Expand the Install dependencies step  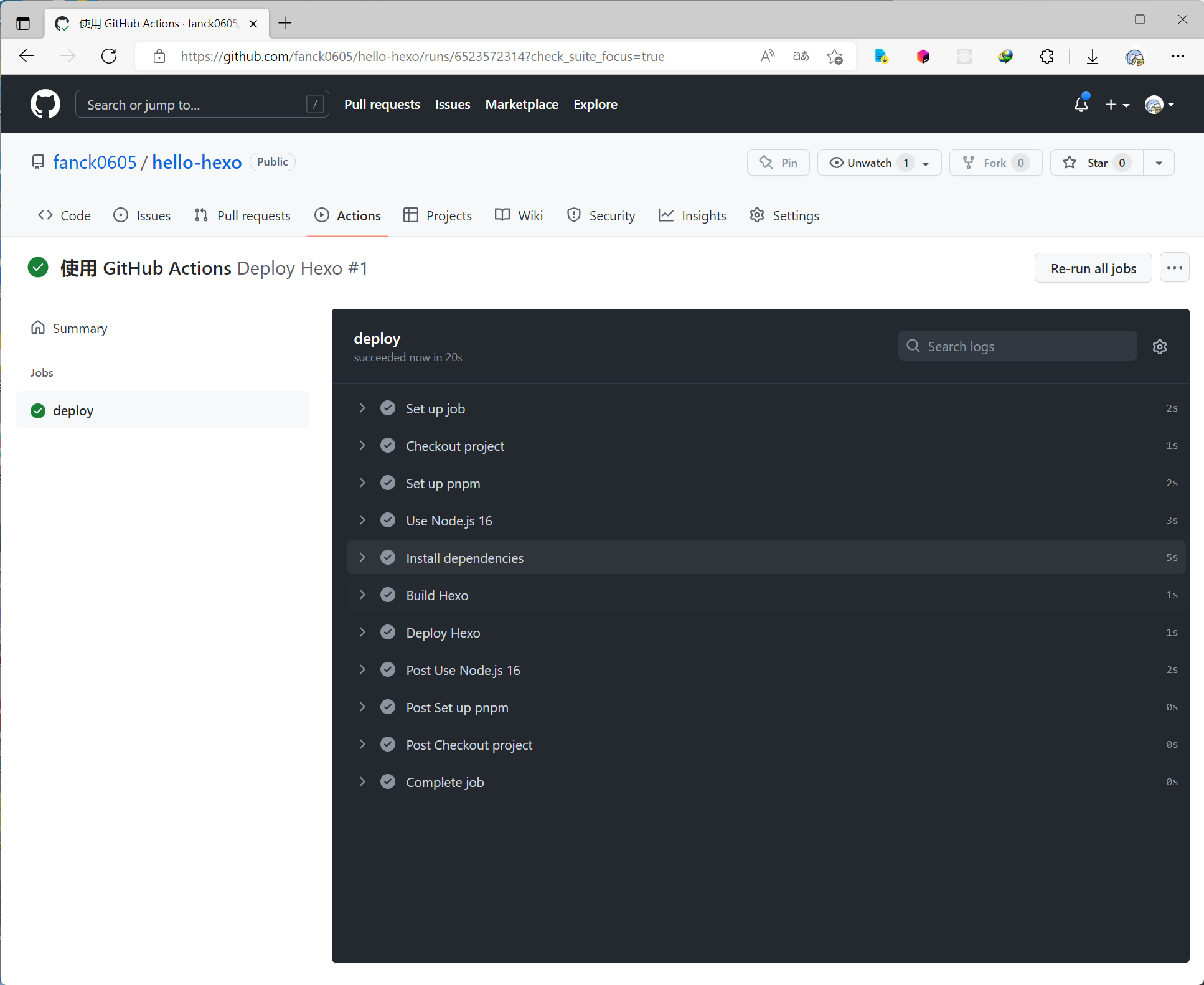coord(766,558)
